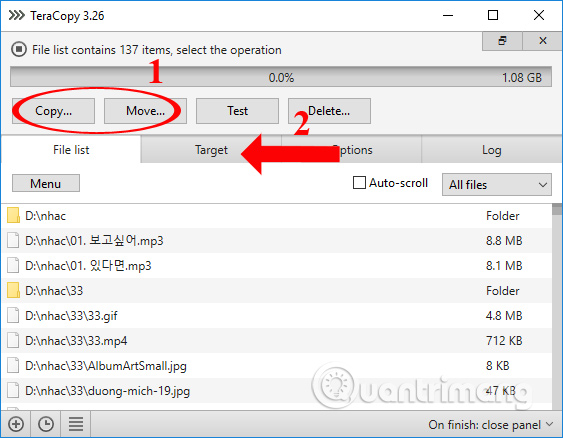This screenshot has height=438, width=563.
Task: Click the panel restore icon below title bar
Action: pos(502,41)
